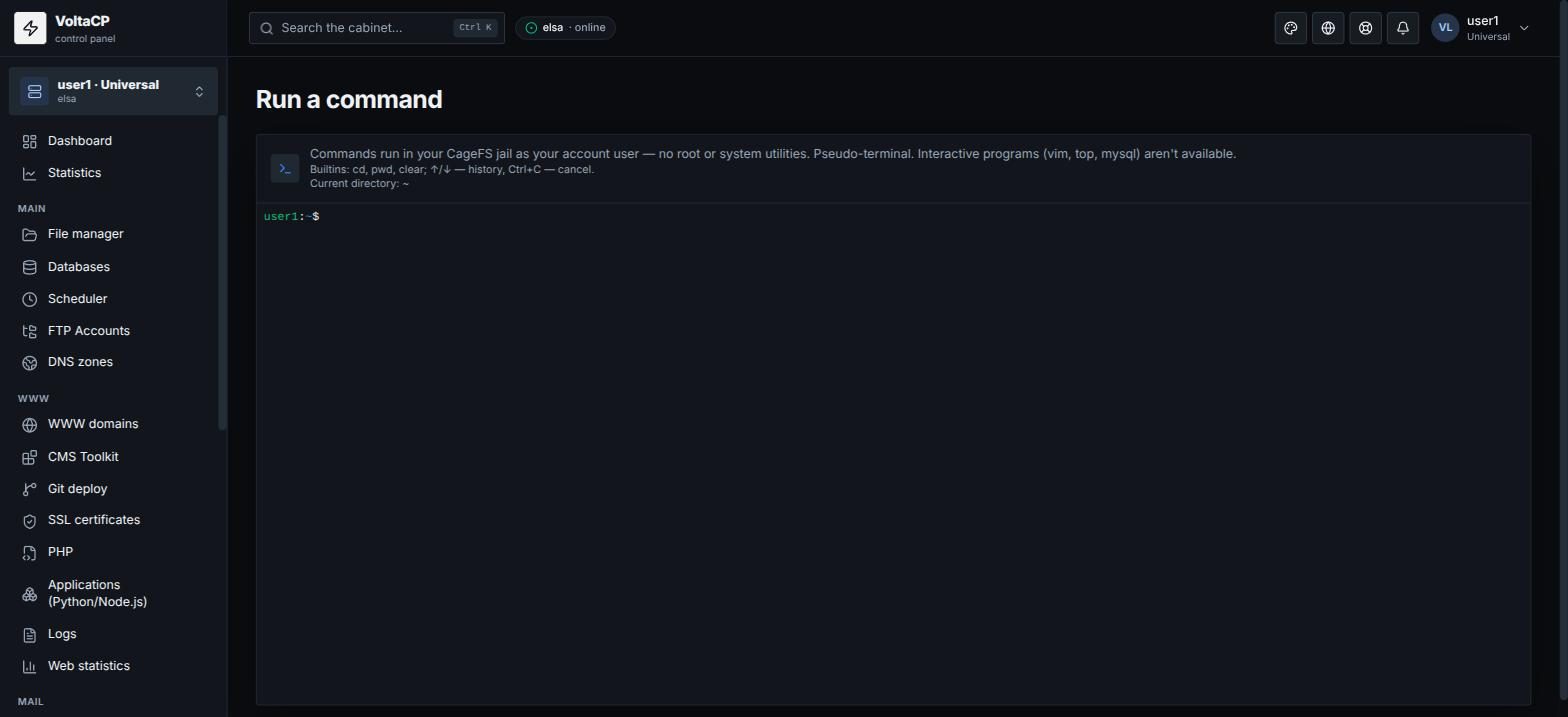This screenshot has height=717, width=1568.
Task: Click the Git deploy branch icon
Action: click(x=29, y=489)
